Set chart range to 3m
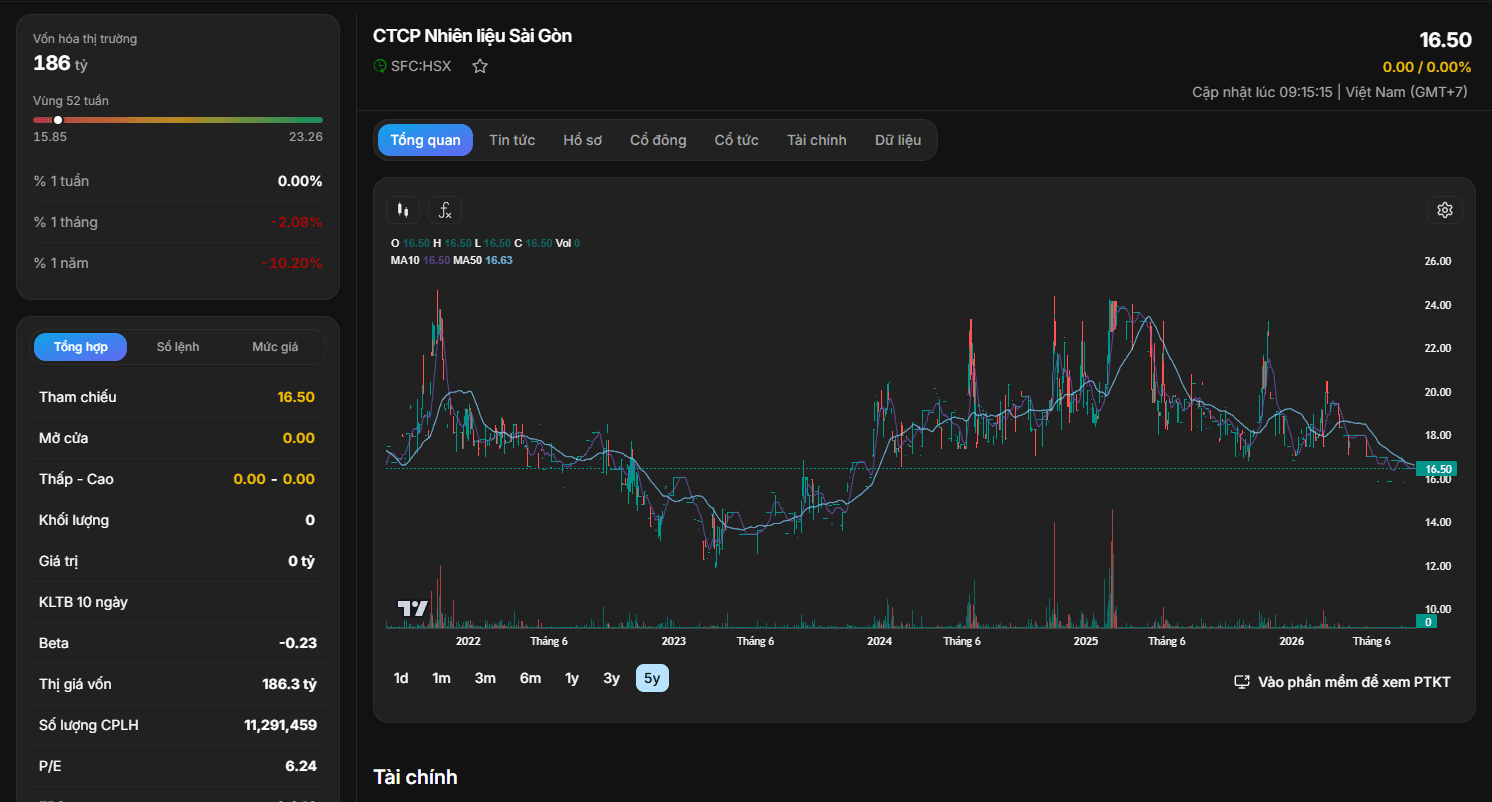The width and height of the screenshot is (1492, 802). point(485,678)
